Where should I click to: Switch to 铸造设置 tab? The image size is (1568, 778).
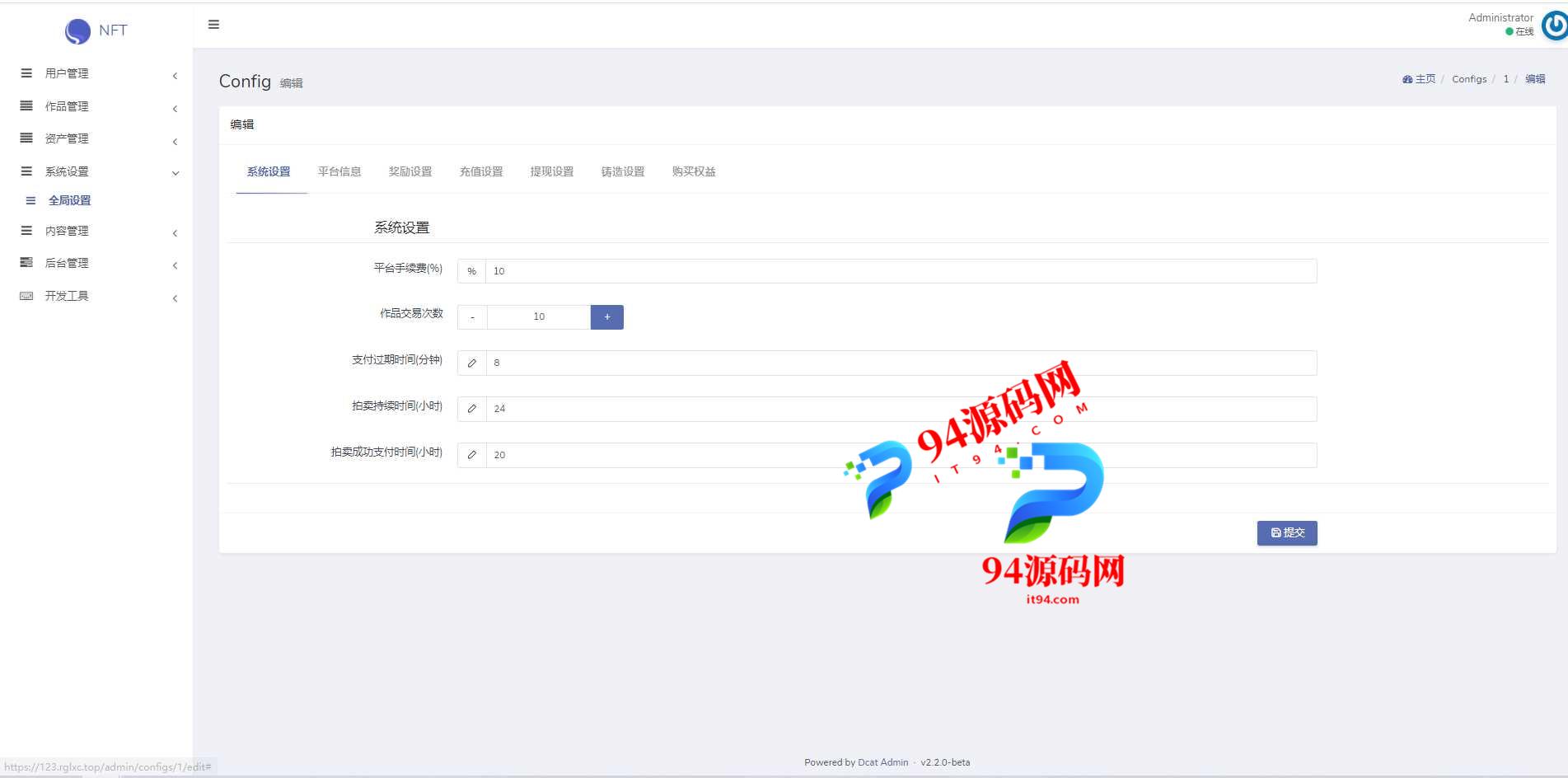[623, 171]
